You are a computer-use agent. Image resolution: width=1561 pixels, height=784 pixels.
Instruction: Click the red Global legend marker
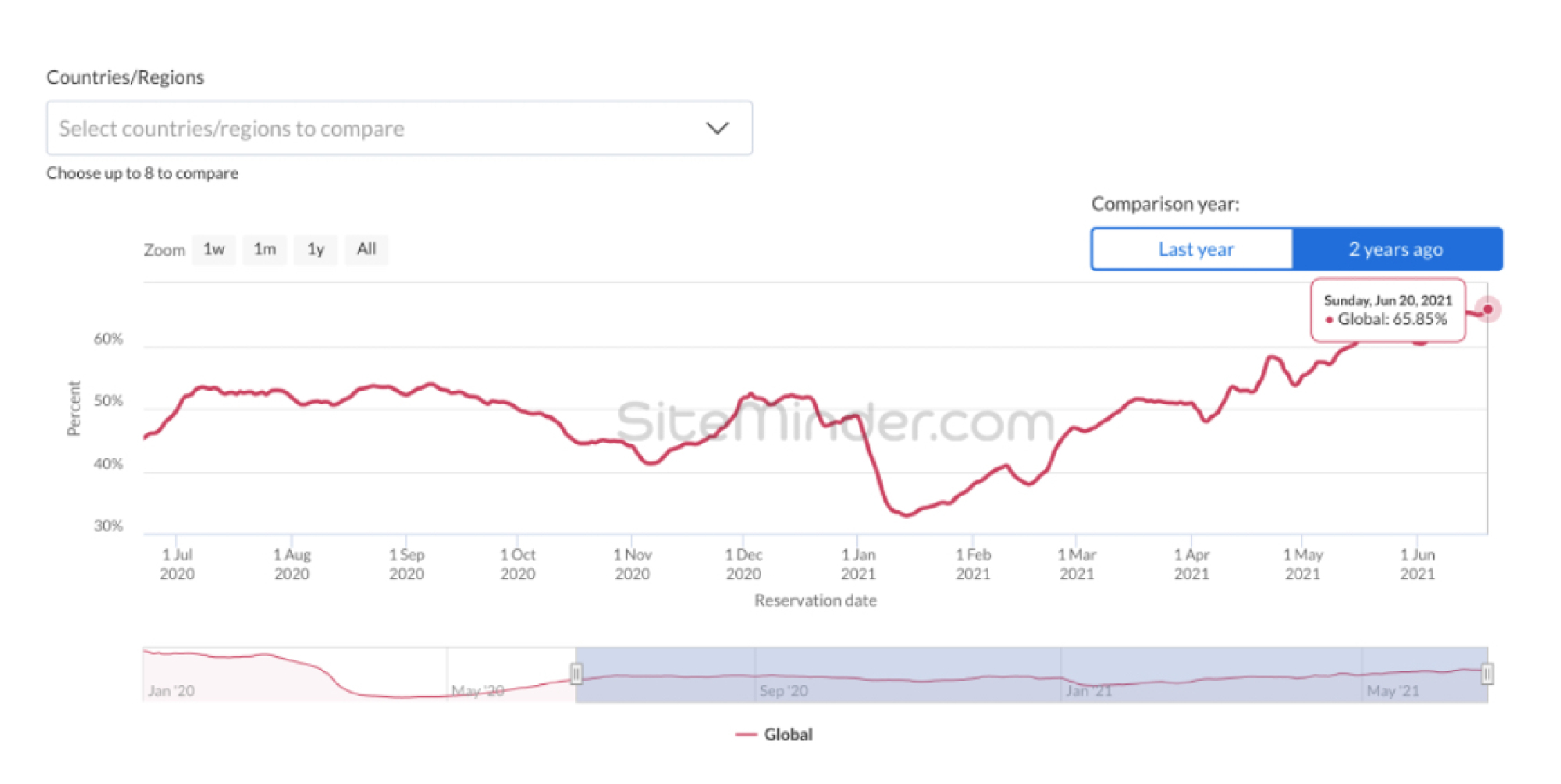pyautogui.click(x=747, y=733)
